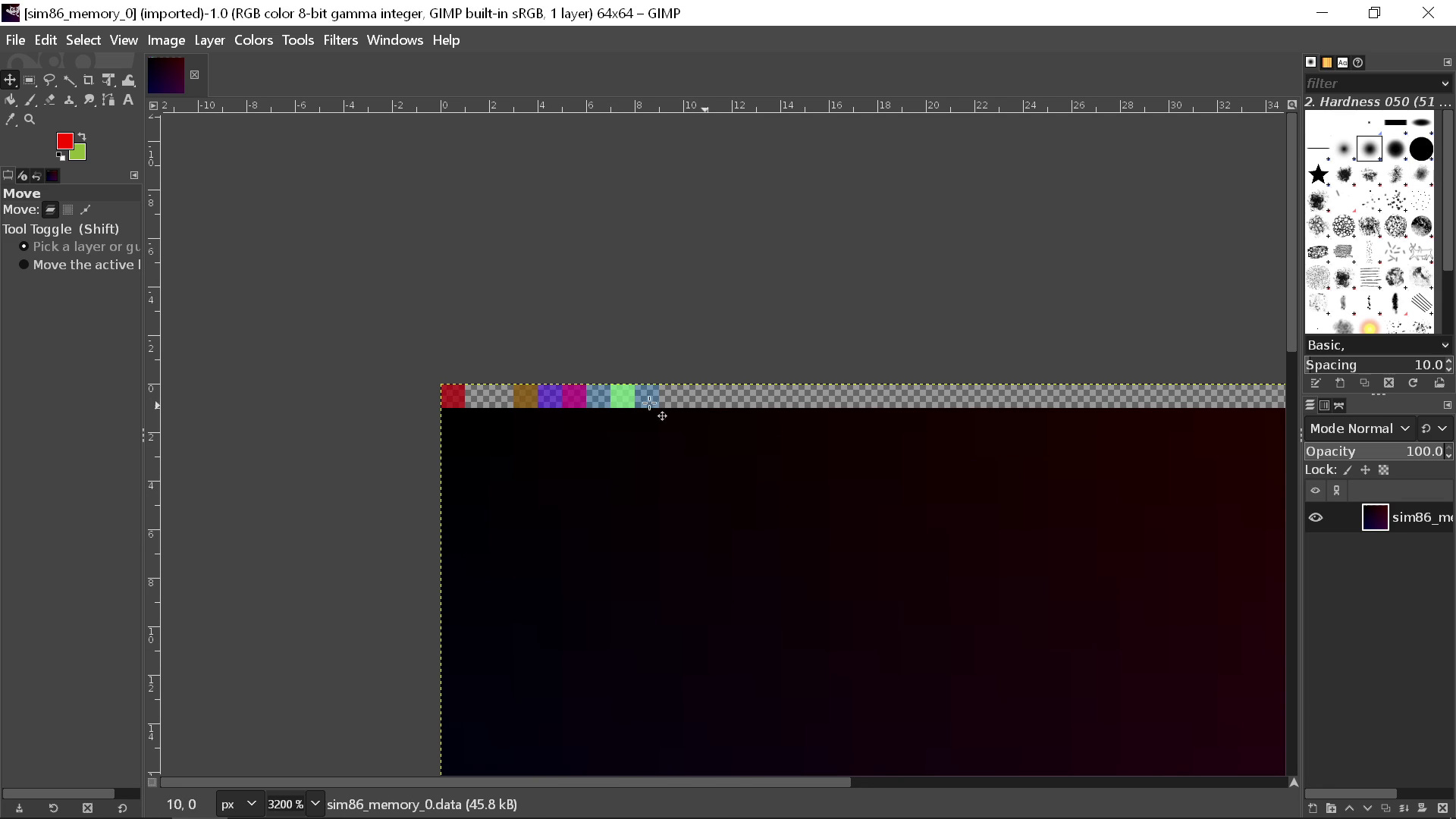Enable lock pixels on the layer

pos(1348,470)
